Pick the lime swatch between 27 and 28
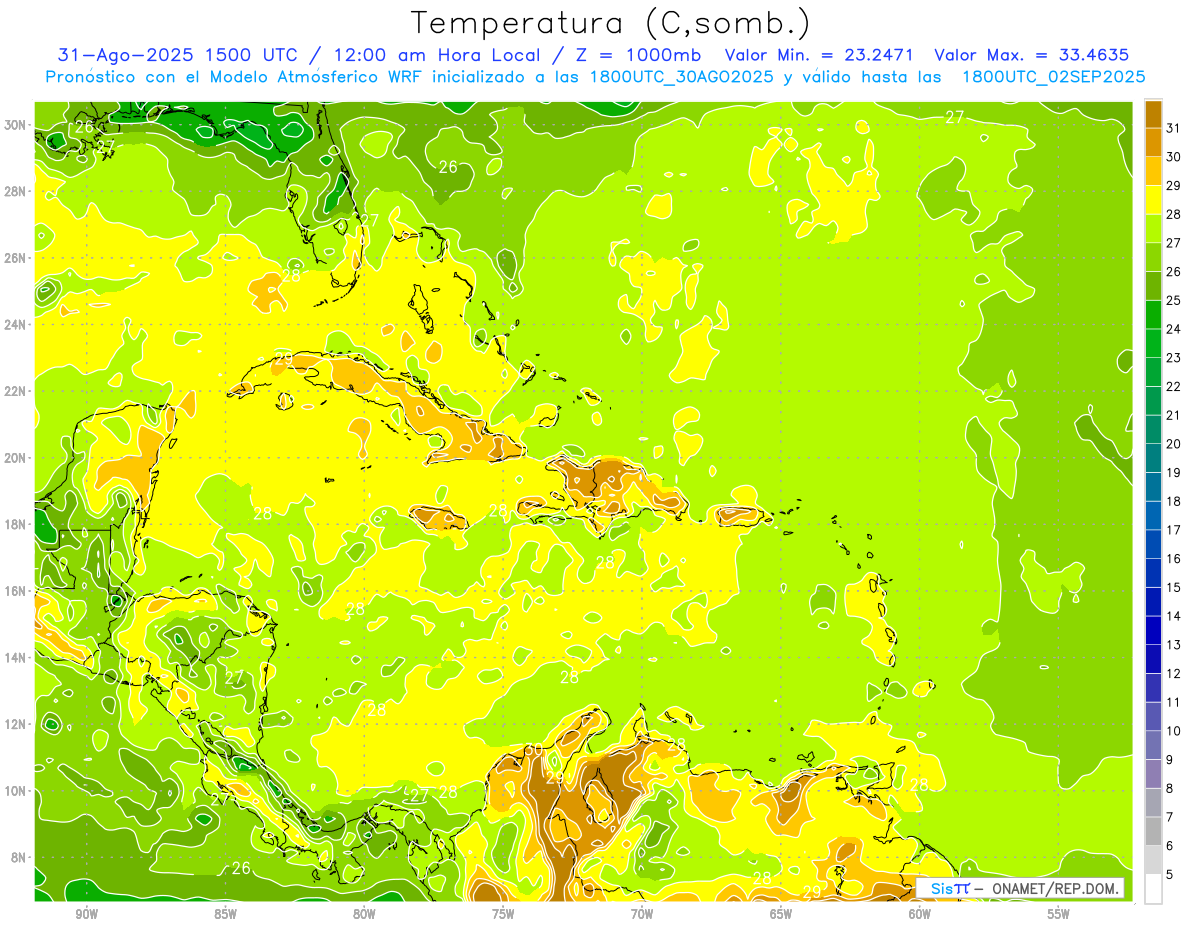The image size is (1200, 927). [1153, 229]
